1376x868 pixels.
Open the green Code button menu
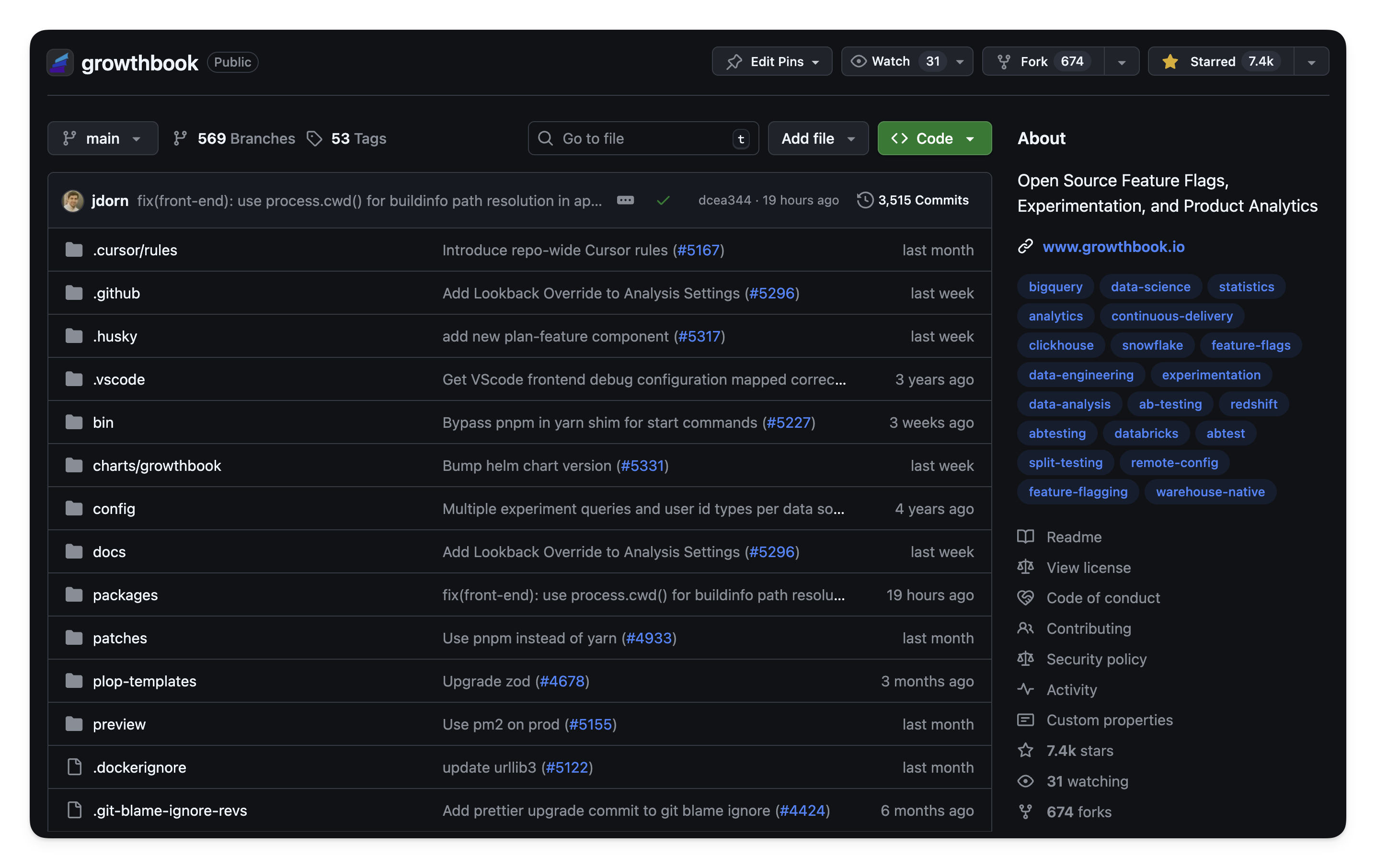click(934, 139)
